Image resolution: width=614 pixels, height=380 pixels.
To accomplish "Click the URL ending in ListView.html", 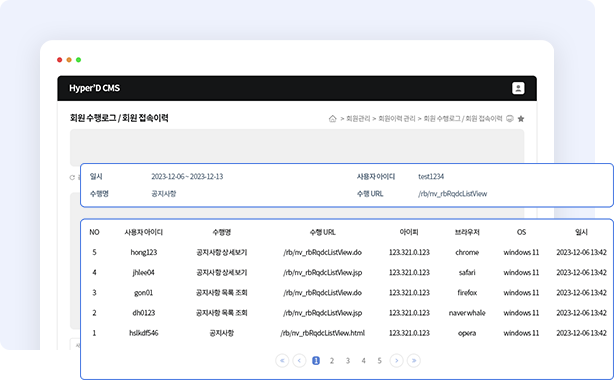I will (x=322, y=333).
